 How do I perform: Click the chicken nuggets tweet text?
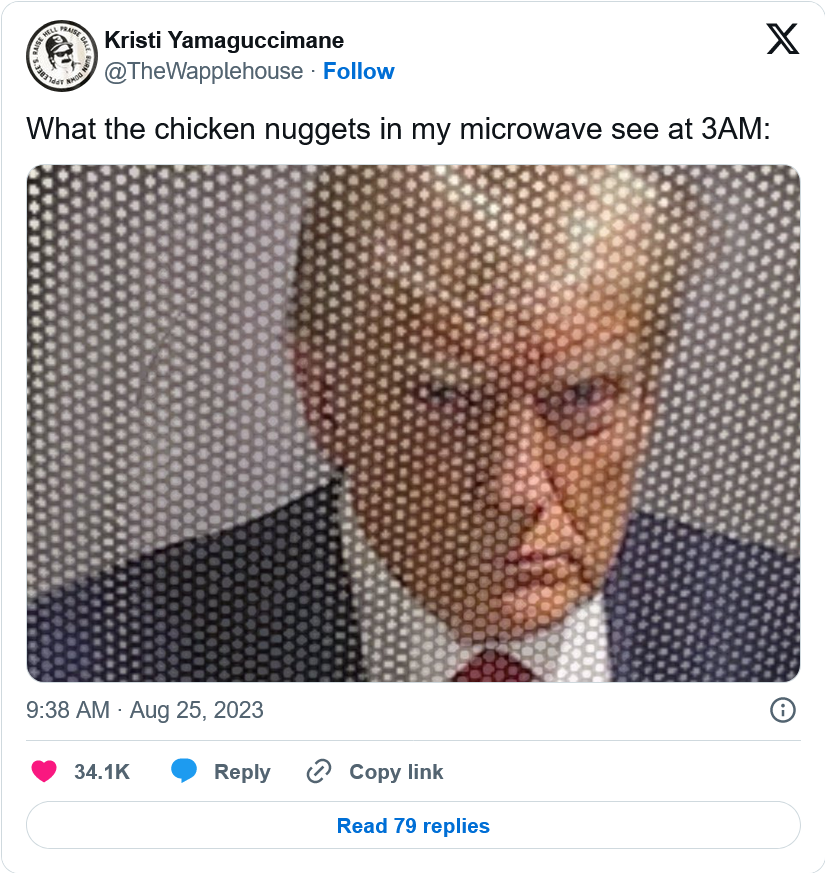pyautogui.click(x=397, y=129)
